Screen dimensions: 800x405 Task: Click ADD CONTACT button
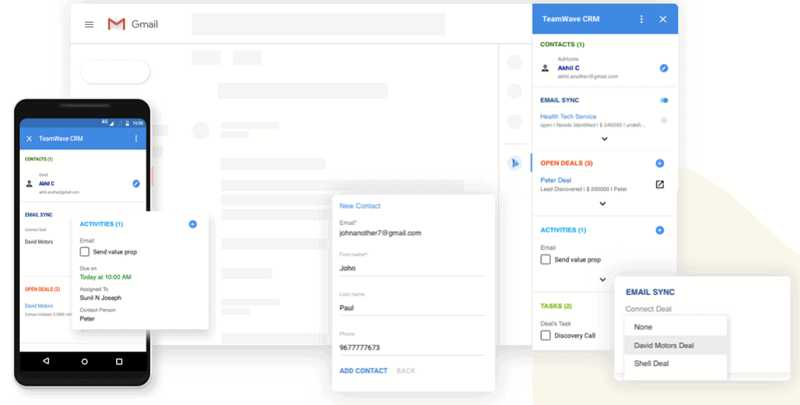tap(363, 371)
